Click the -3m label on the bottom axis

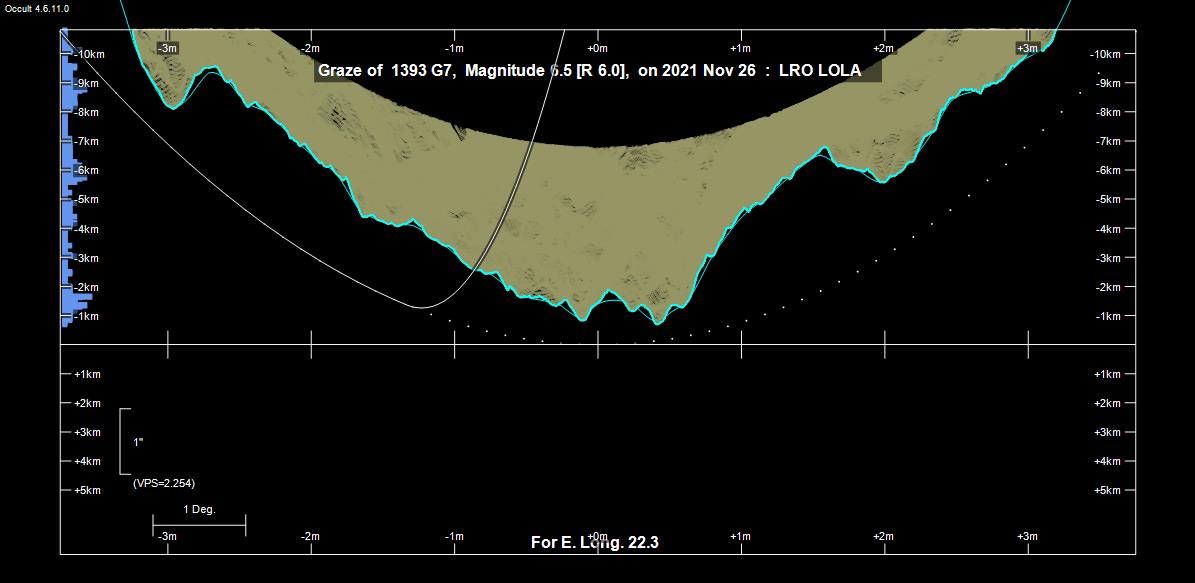pos(168,537)
